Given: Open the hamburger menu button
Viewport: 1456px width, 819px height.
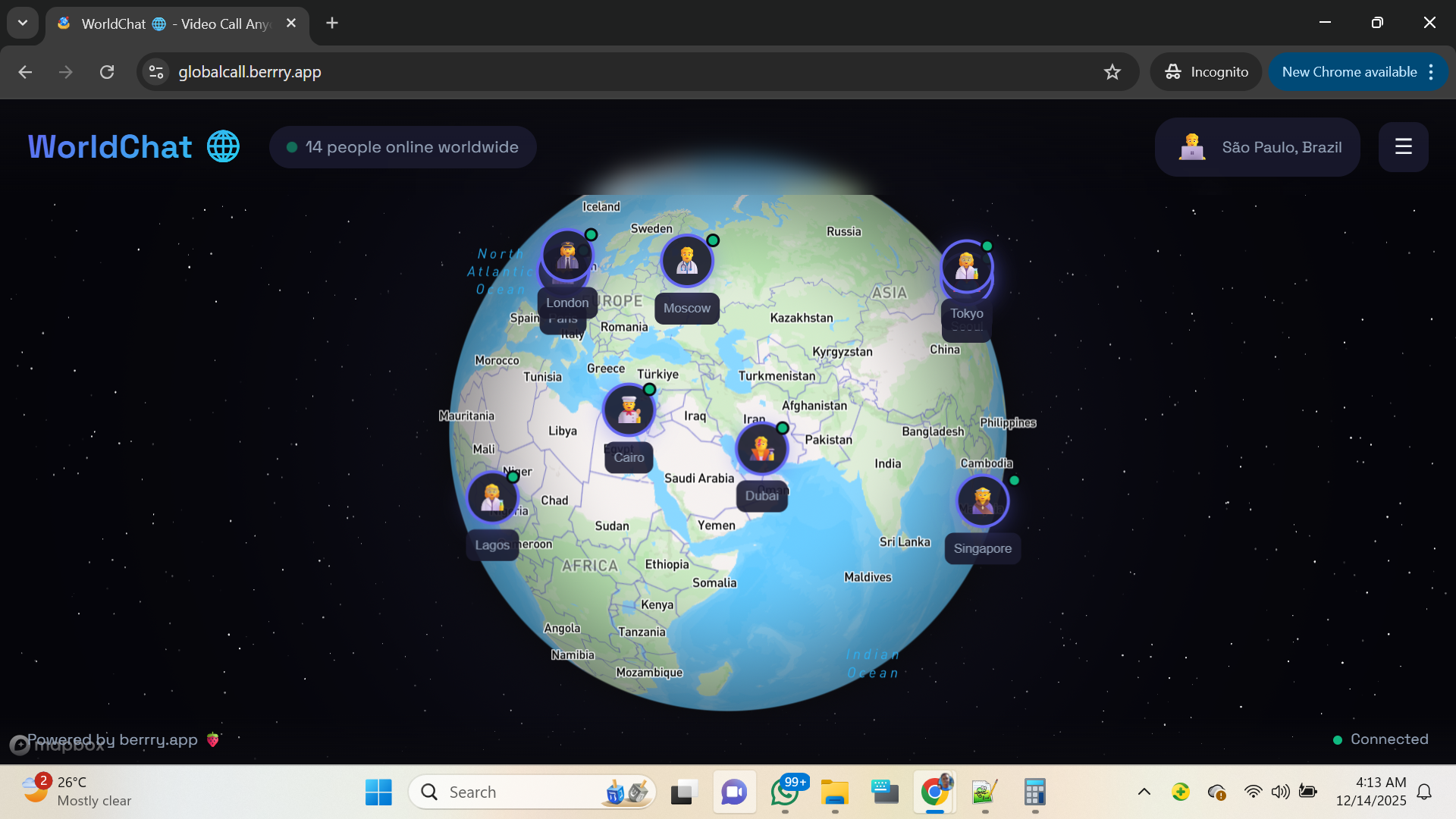Looking at the screenshot, I should point(1403,146).
